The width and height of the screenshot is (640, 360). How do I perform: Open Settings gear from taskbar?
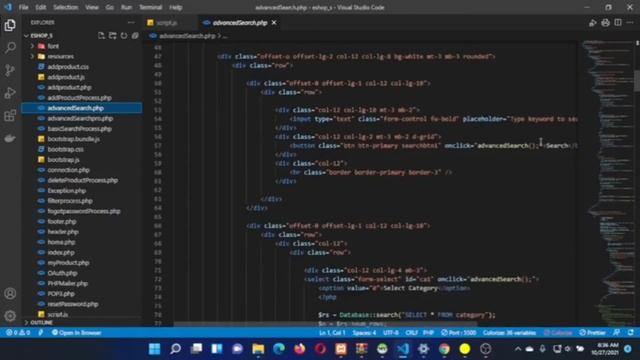(423, 349)
